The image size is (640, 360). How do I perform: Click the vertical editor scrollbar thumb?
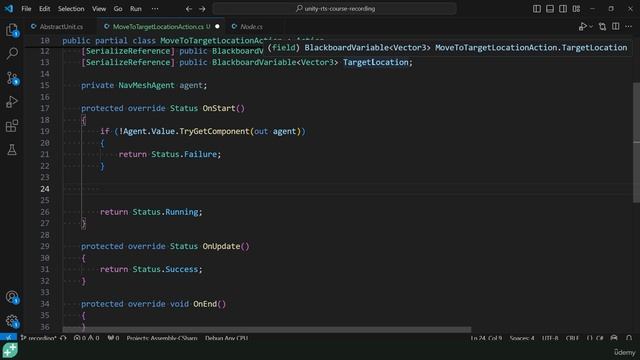tap(636, 142)
